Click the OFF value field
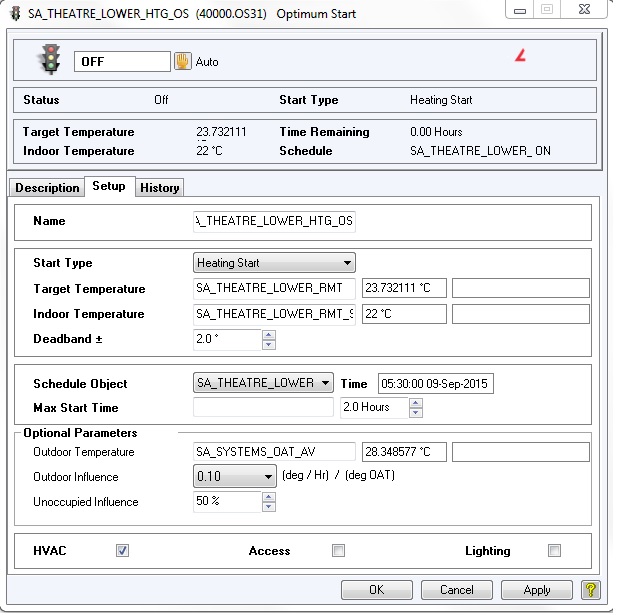 (122, 62)
